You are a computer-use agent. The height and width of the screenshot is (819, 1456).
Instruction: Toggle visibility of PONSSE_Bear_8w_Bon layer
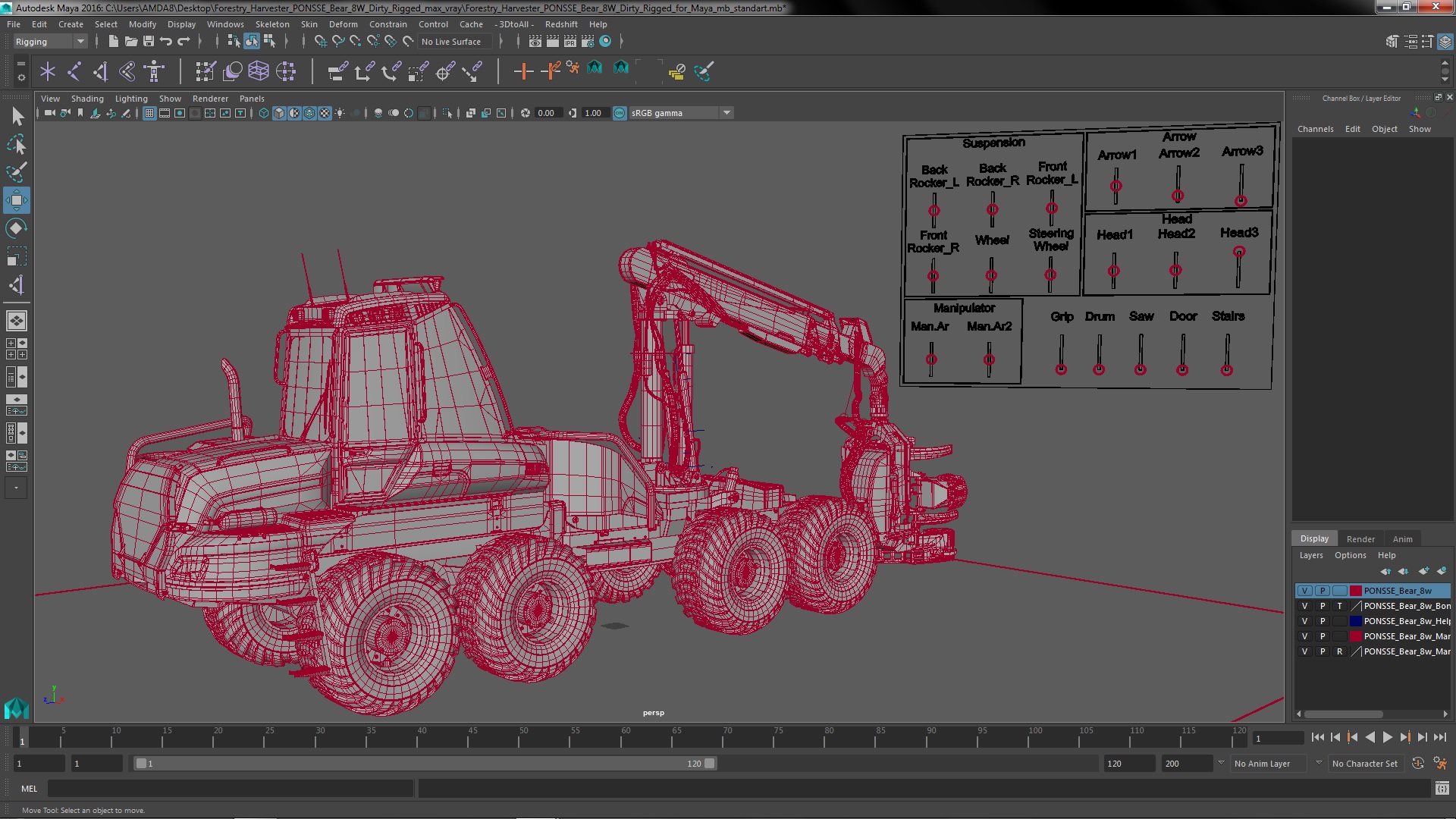(x=1304, y=606)
